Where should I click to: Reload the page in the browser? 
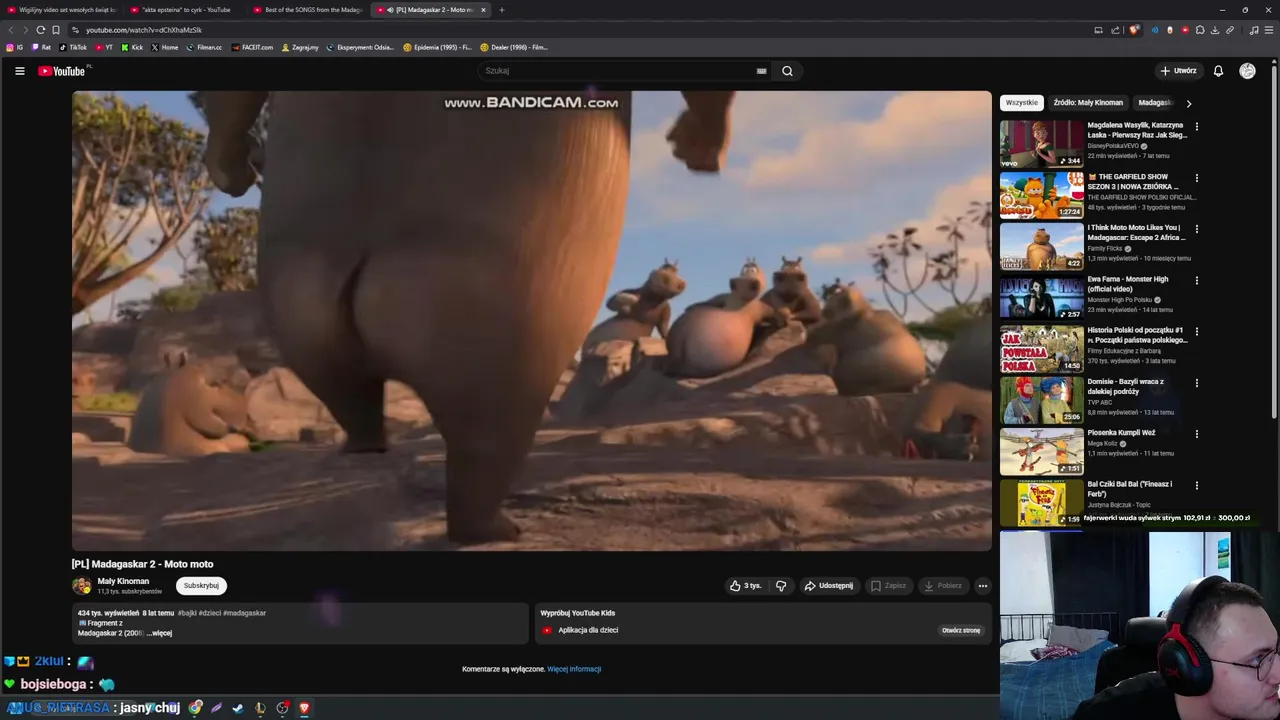40,30
